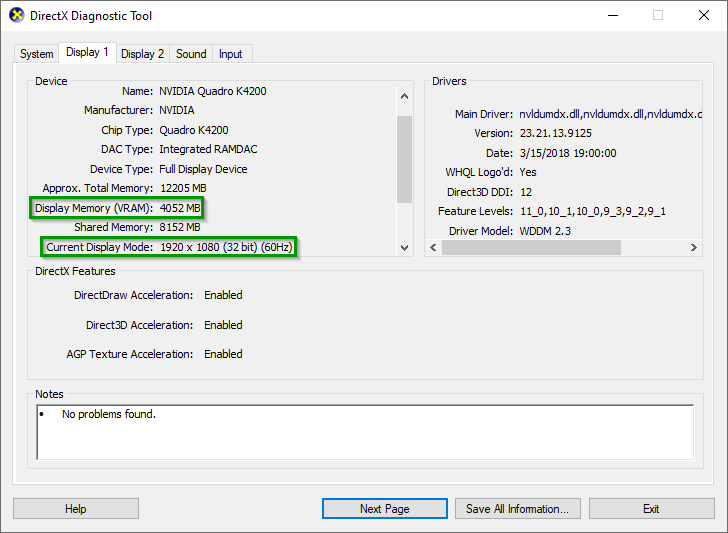Go to the Sound tab

(x=191, y=54)
